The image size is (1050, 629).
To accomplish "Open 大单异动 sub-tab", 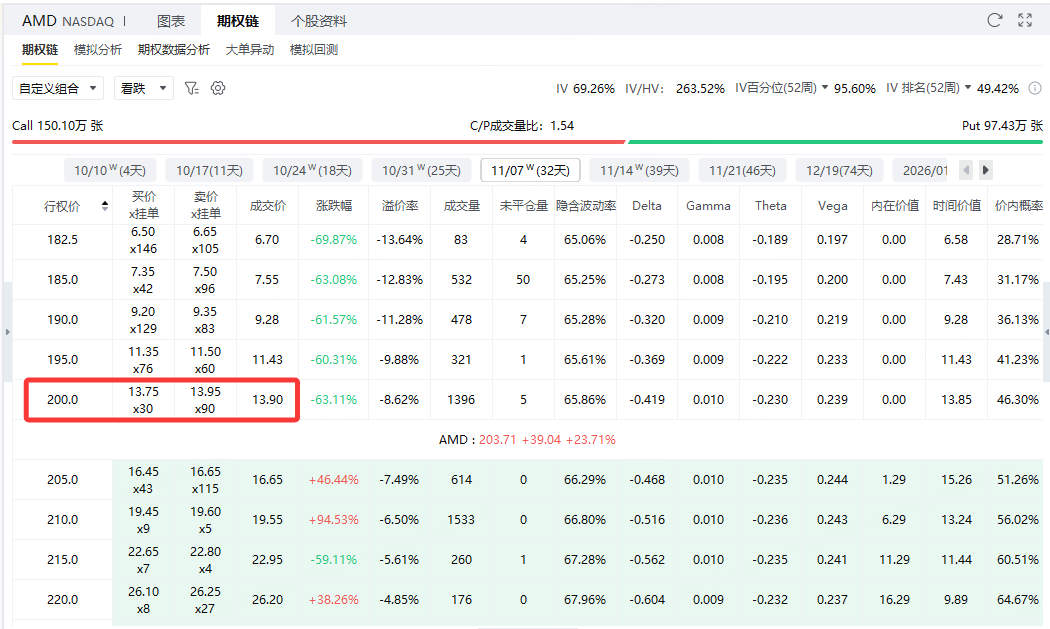I will (250, 50).
